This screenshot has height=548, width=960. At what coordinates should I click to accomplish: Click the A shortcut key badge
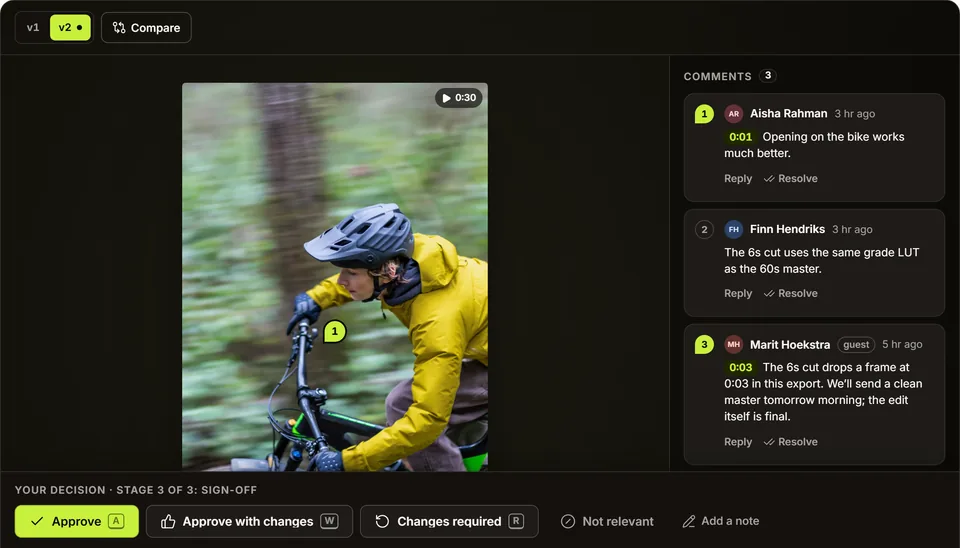(x=116, y=521)
